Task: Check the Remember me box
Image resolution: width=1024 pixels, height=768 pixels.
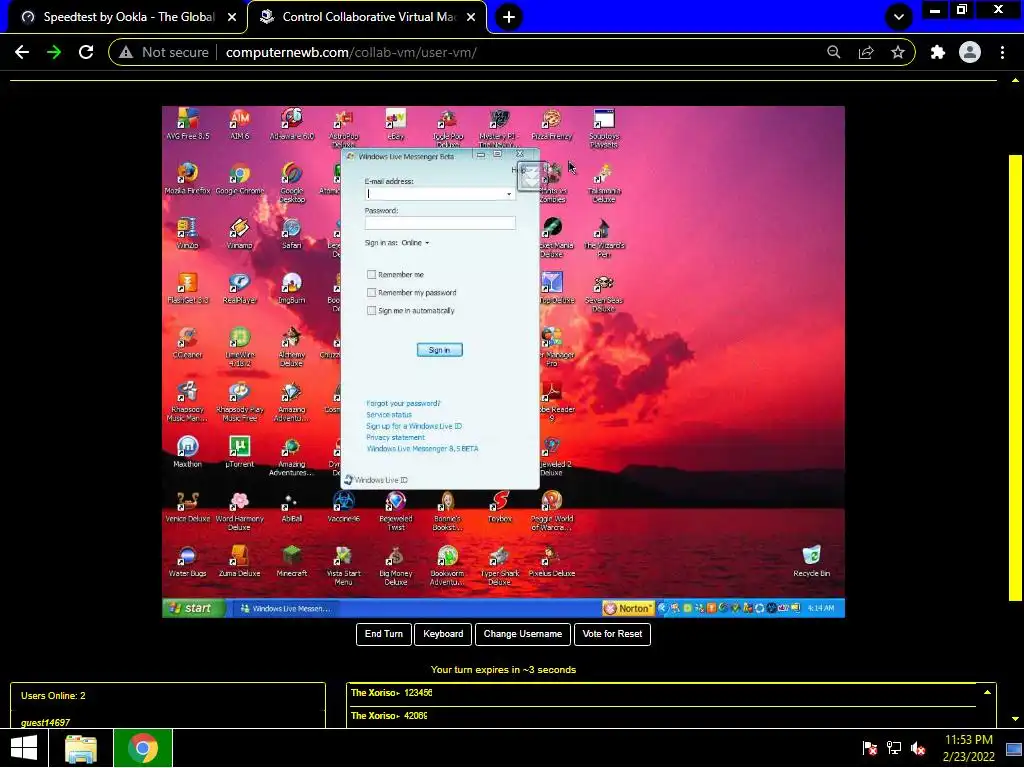Action: click(372, 274)
